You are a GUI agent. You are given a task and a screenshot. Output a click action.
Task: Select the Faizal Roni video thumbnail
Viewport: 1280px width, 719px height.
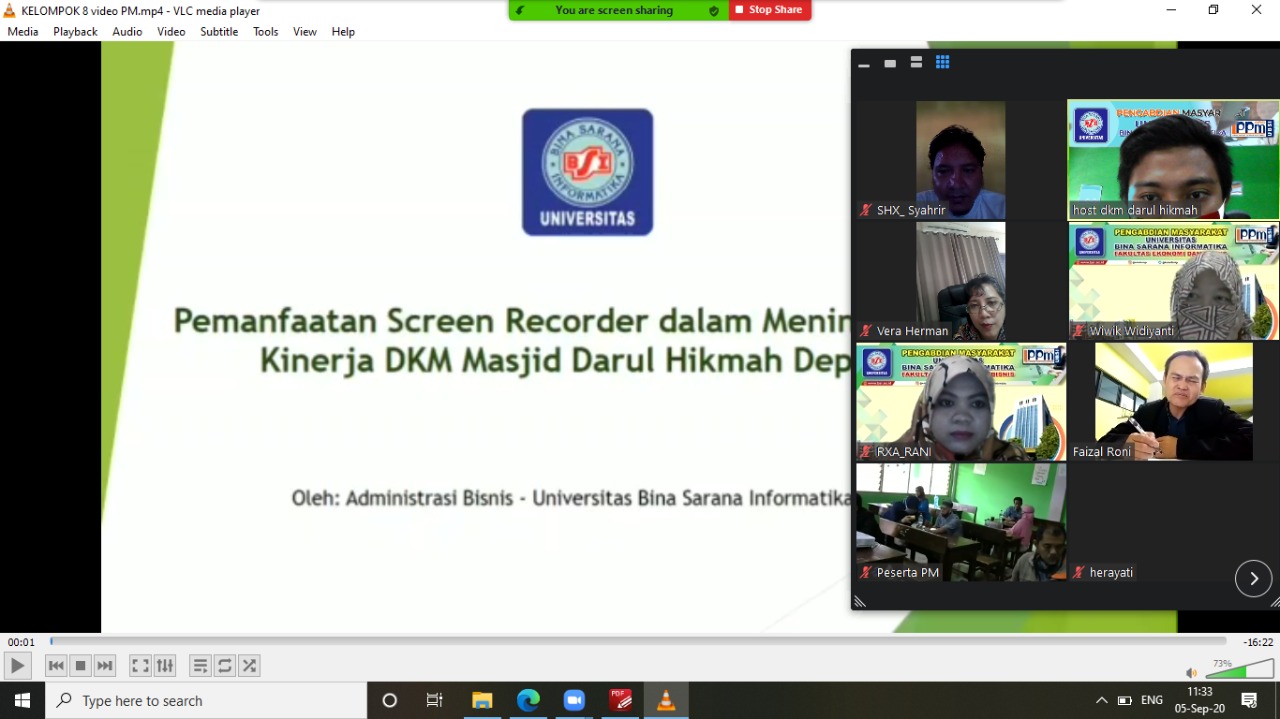point(1173,401)
